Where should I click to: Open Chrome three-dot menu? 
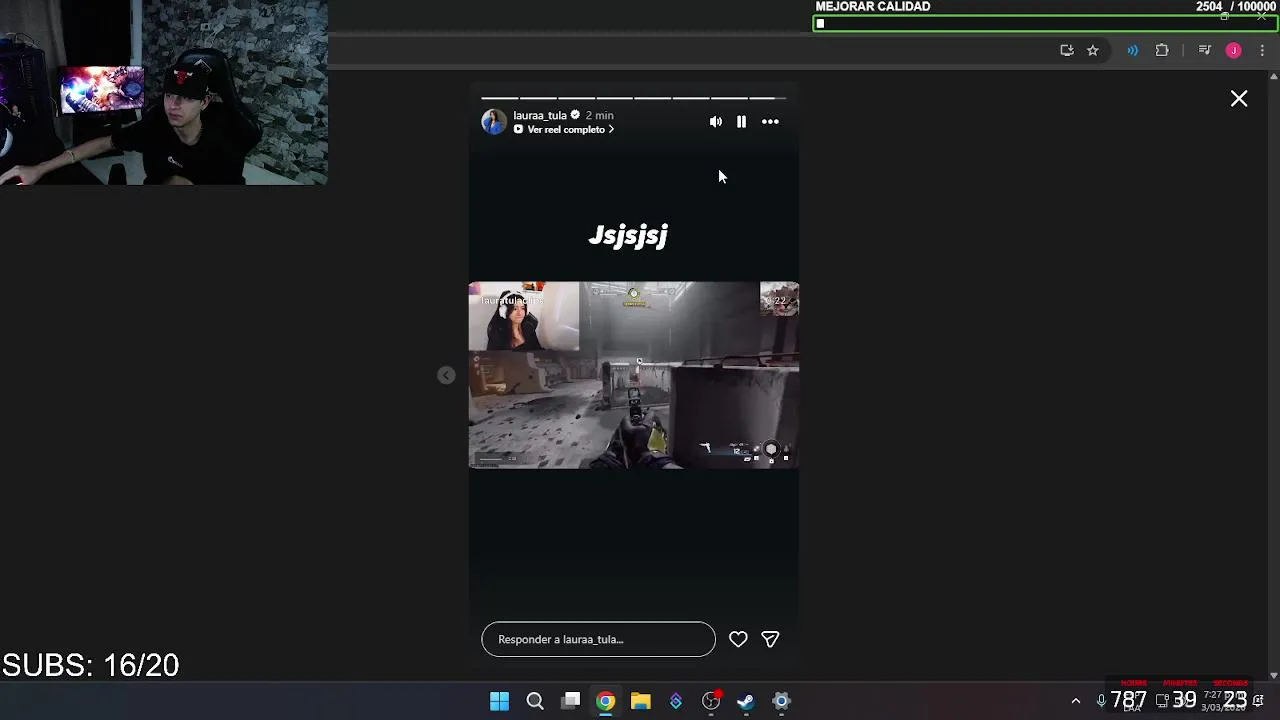(x=1262, y=50)
